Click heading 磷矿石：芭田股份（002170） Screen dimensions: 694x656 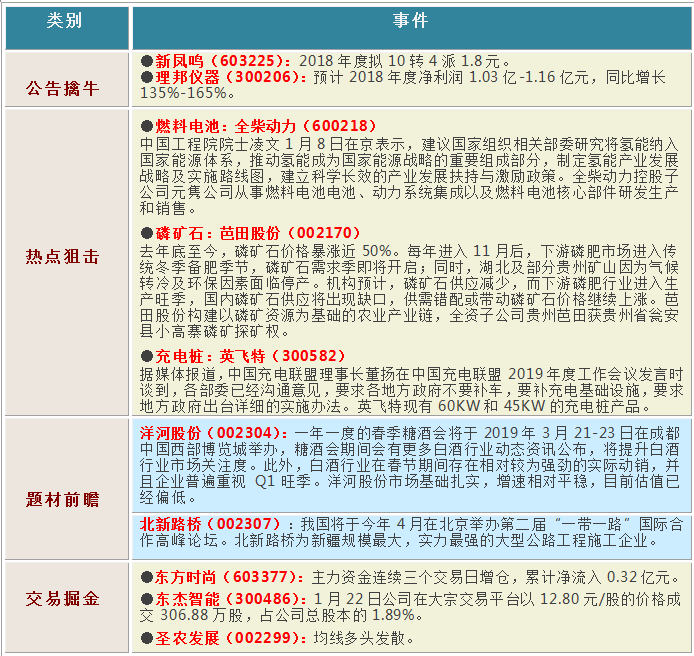point(258,233)
